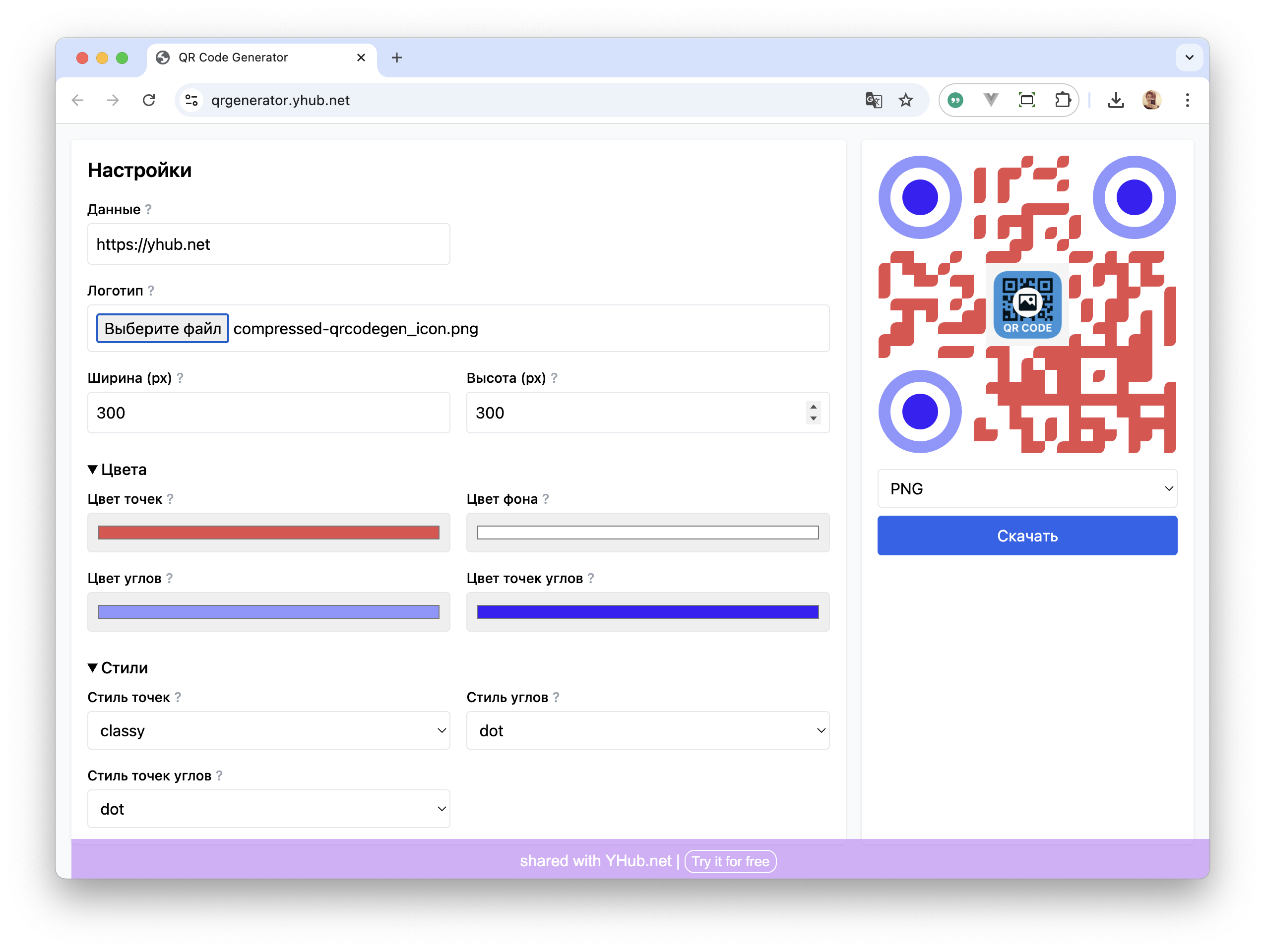Go back with the browser back arrow

[x=78, y=101]
